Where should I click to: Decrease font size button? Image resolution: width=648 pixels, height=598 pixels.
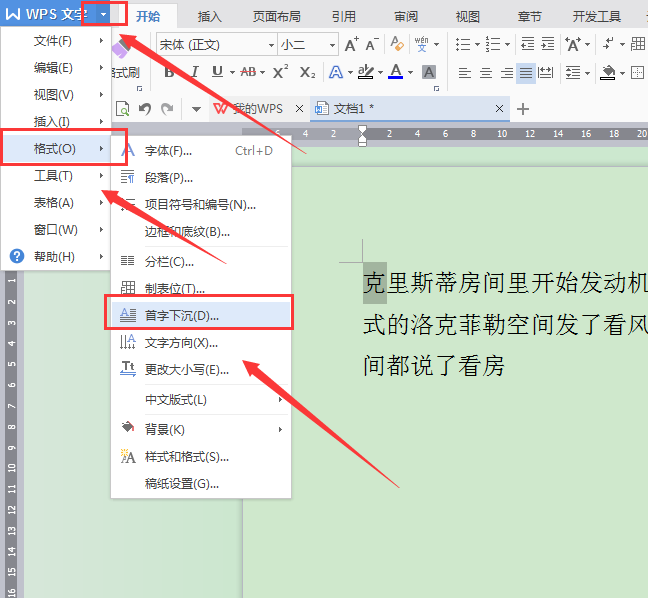coord(372,44)
